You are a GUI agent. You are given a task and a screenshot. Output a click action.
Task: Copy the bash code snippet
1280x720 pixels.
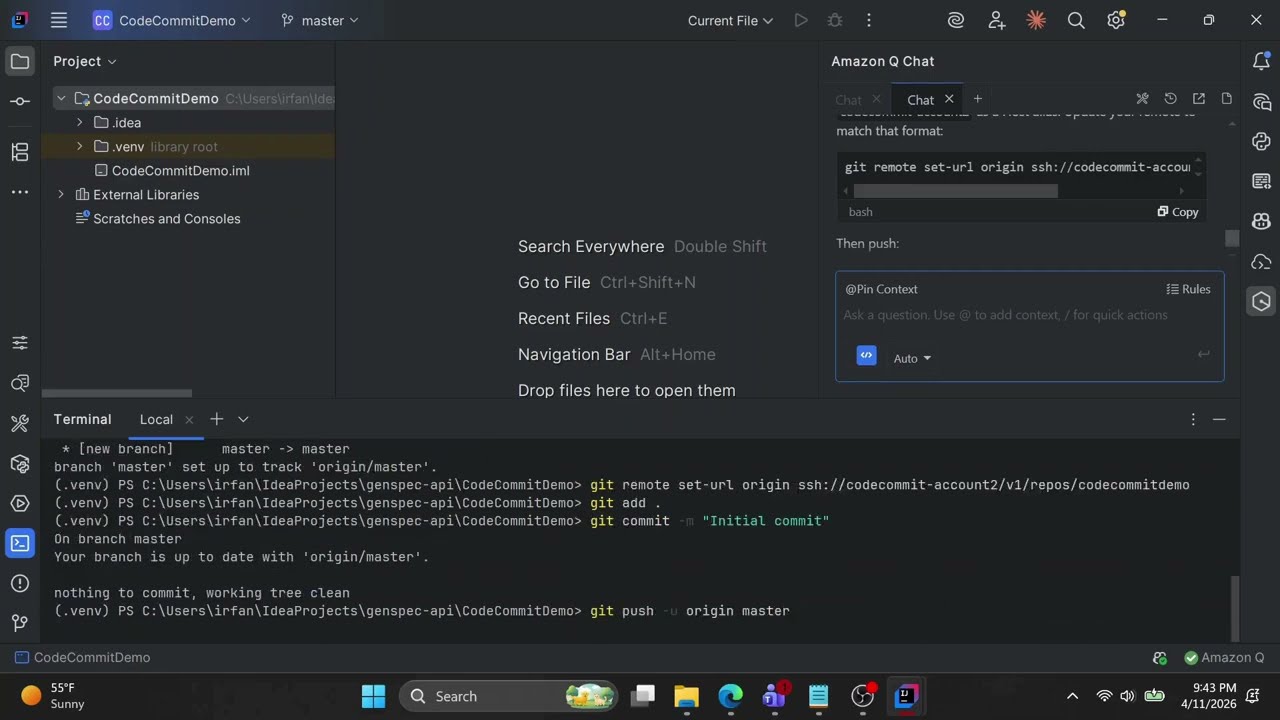(x=1178, y=212)
